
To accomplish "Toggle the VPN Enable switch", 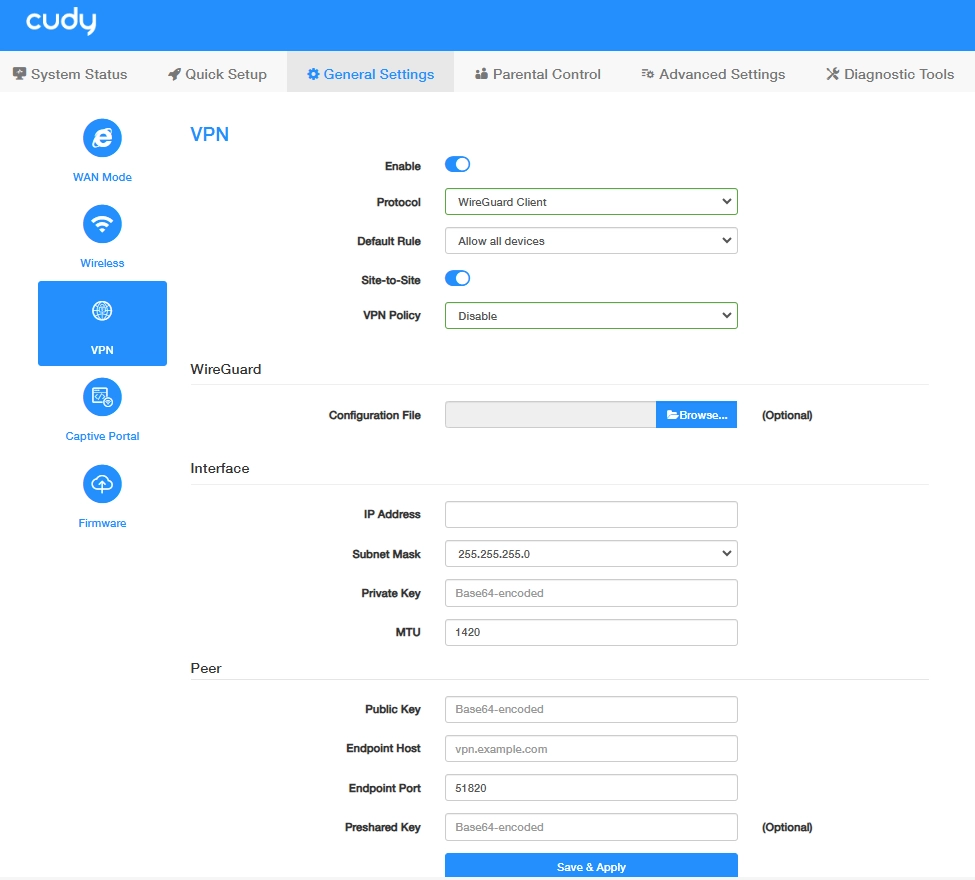I will point(457,164).
